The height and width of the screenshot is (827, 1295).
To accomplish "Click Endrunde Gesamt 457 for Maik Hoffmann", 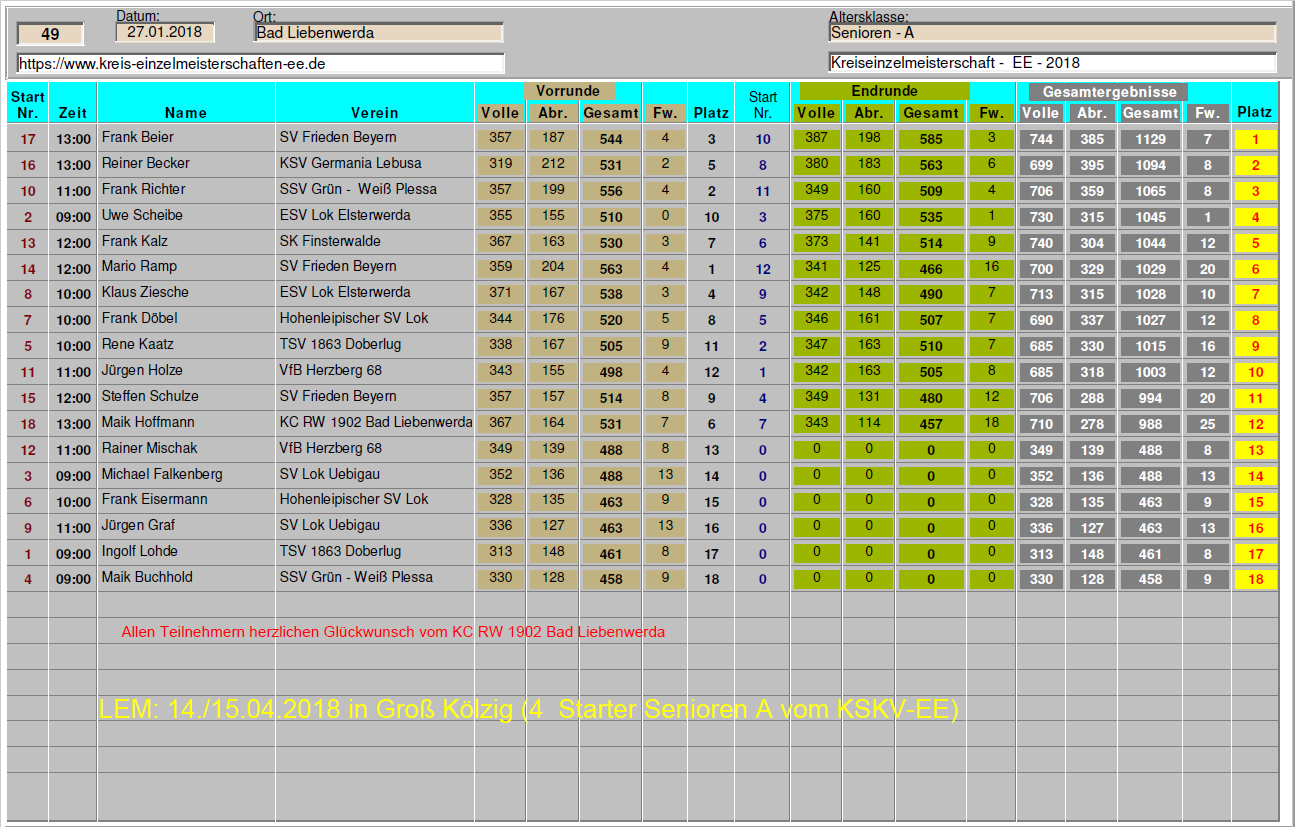I will click(931, 424).
